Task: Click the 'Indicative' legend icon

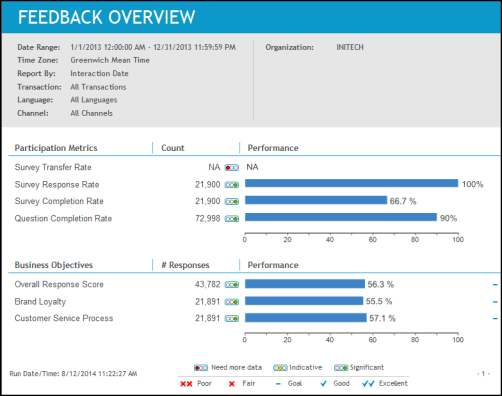Action: [280, 368]
